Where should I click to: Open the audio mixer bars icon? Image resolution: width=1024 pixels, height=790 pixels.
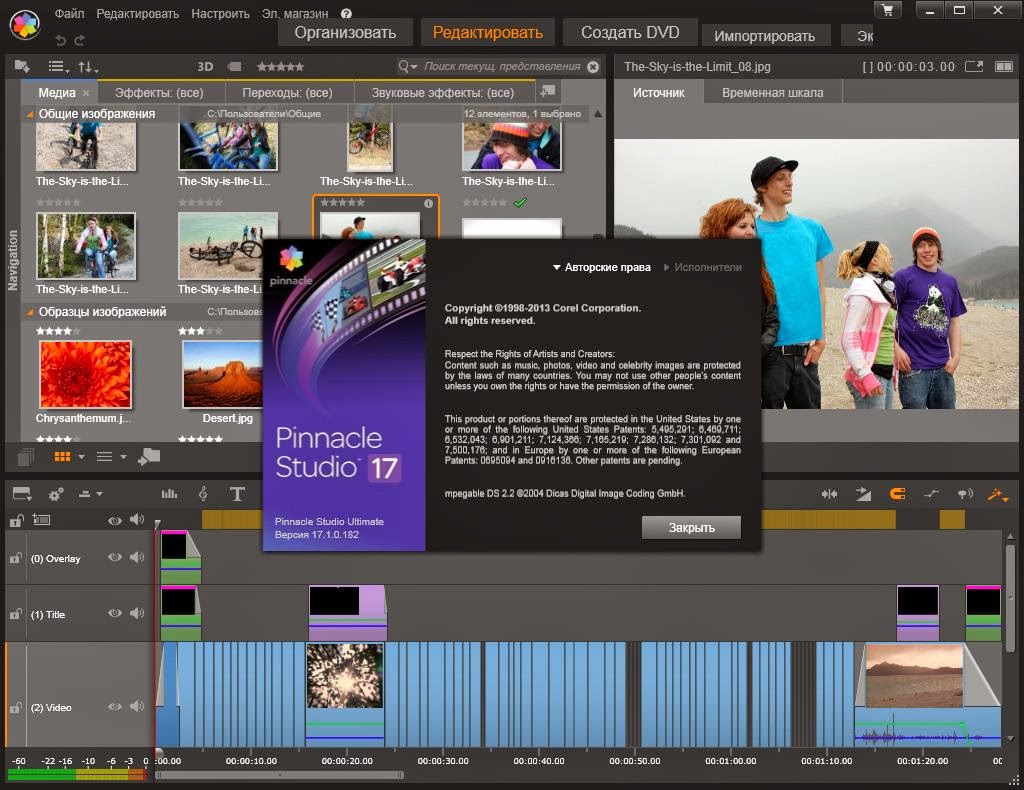coord(169,494)
